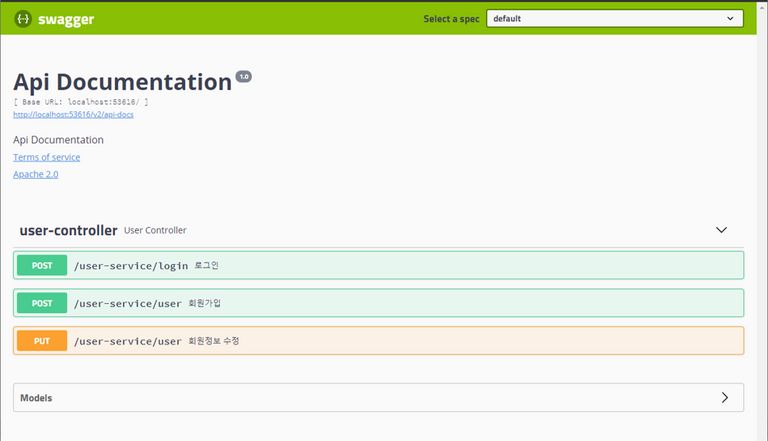Click the Api Documentation title heading
This screenshot has height=441, width=768.
click(x=122, y=82)
